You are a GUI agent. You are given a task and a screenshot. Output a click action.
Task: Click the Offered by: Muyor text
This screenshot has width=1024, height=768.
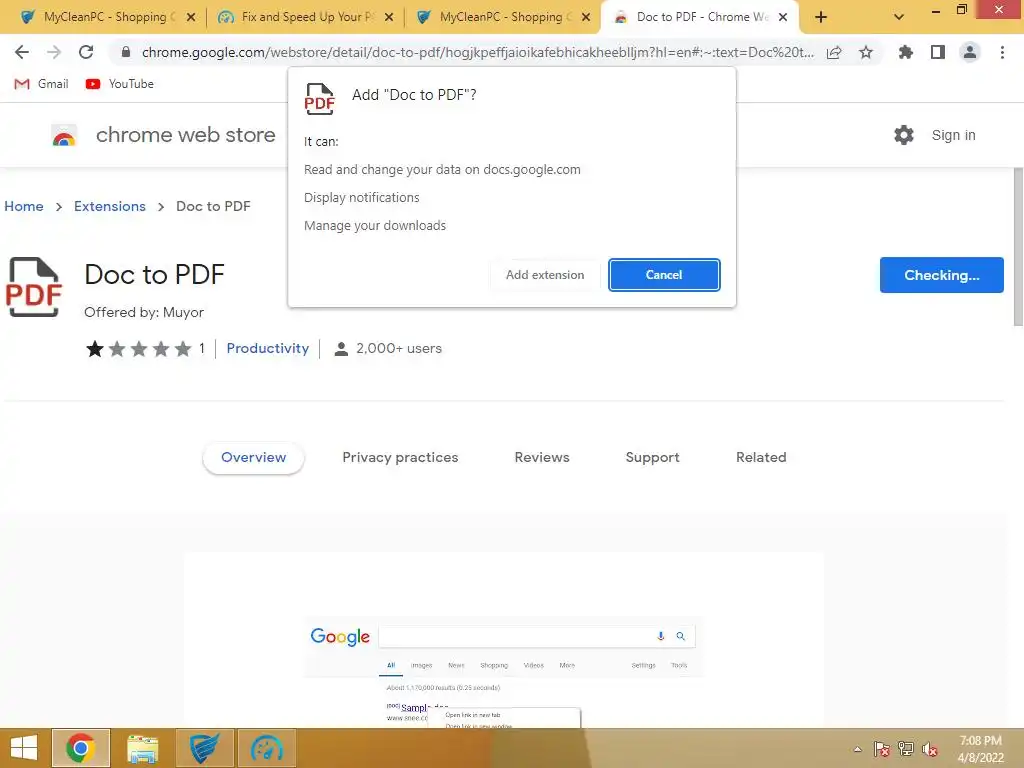(144, 312)
